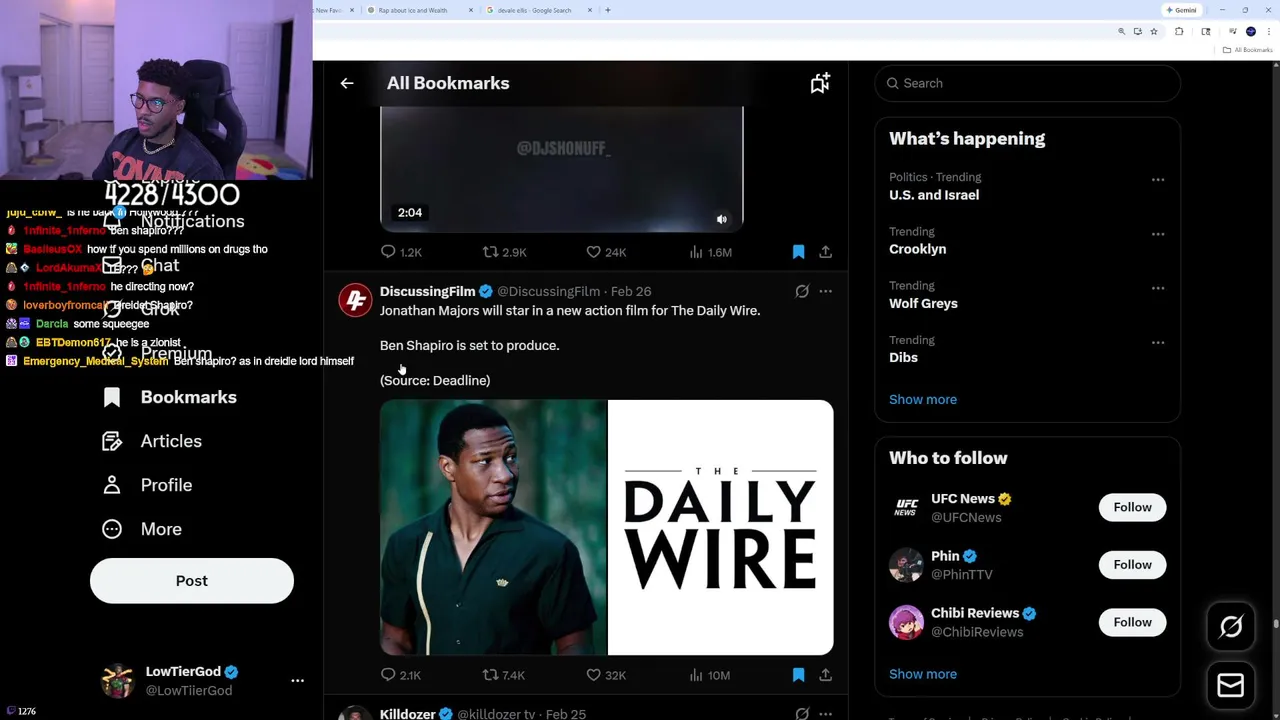Open the Killdozer profile name
1280x720 pixels.
click(407, 714)
